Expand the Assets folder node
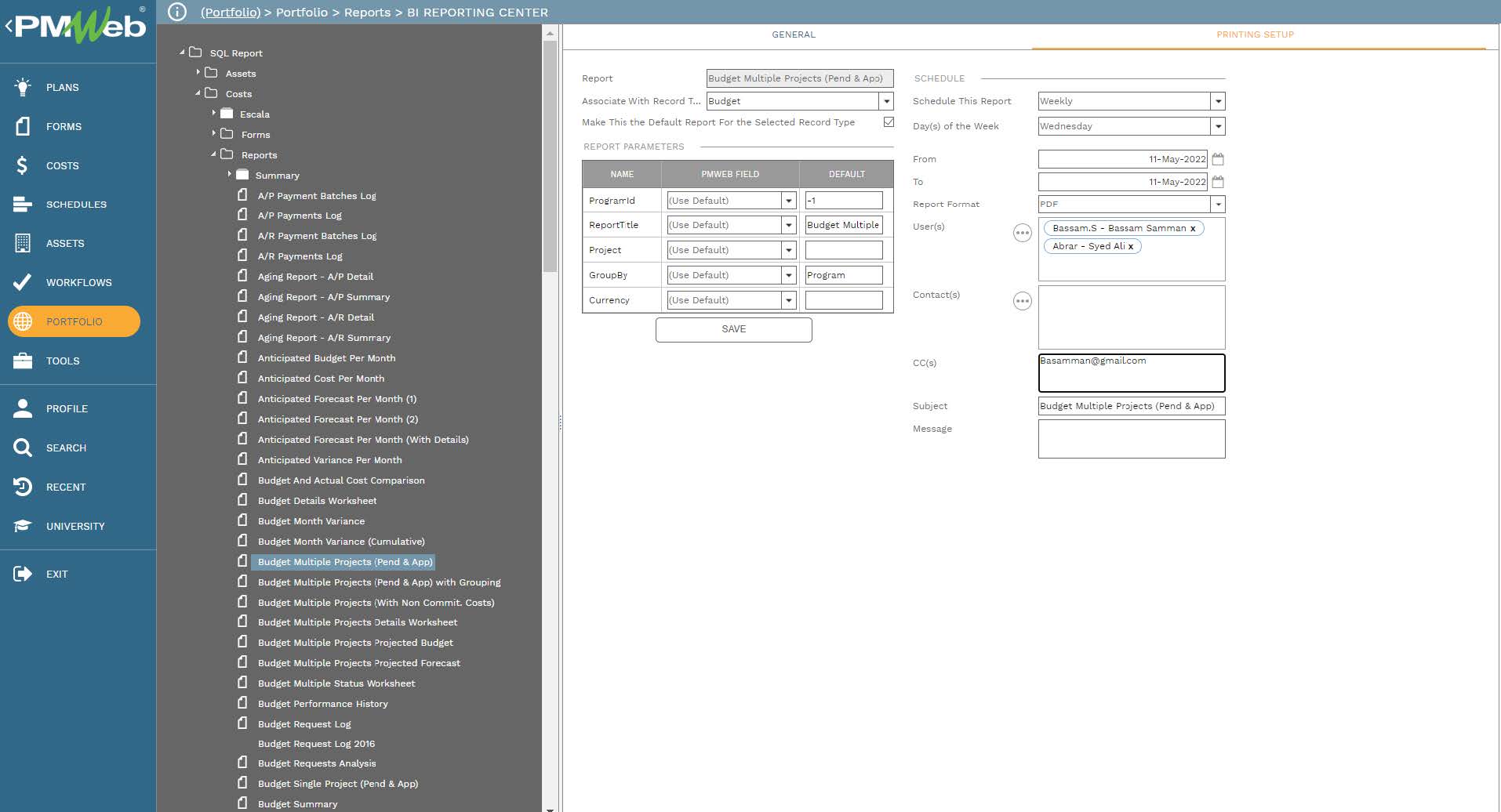The width and height of the screenshot is (1501, 812). pos(198,72)
